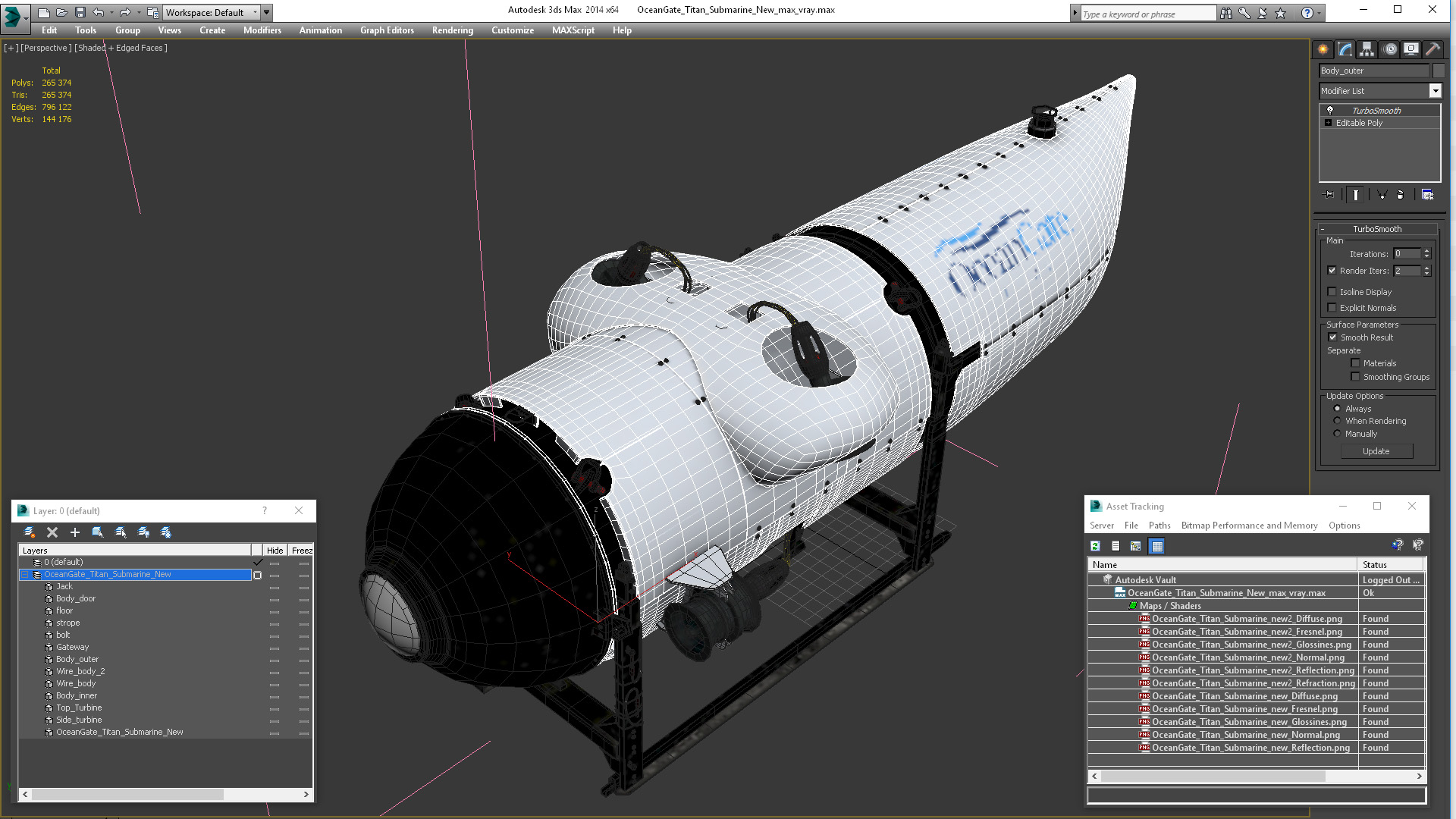Add selected objects to layer plus icon
Image resolution: width=1456 pixels, height=819 pixels.
[75, 532]
